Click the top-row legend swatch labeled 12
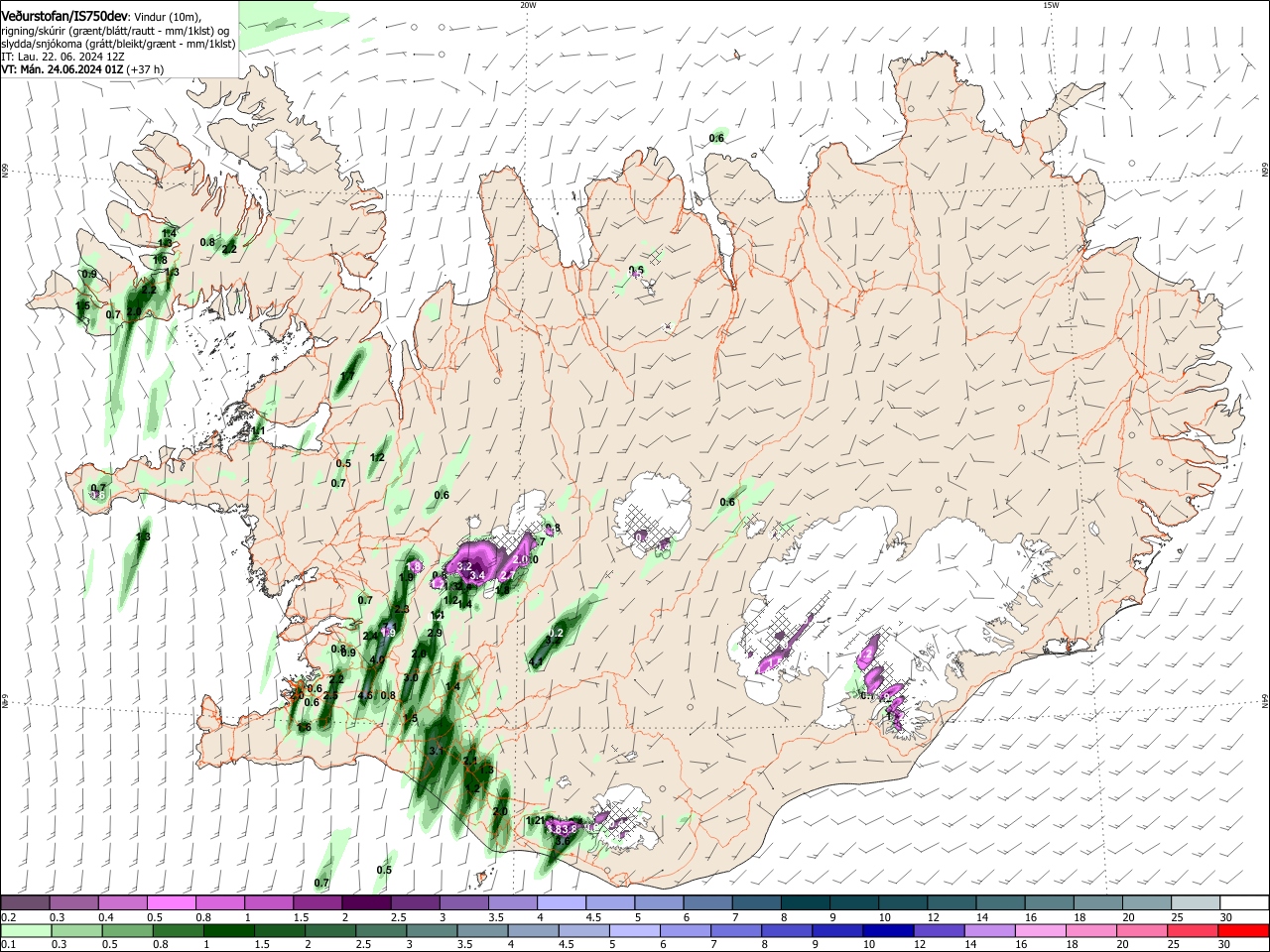Screen dimensions: 1270x952 952,902
